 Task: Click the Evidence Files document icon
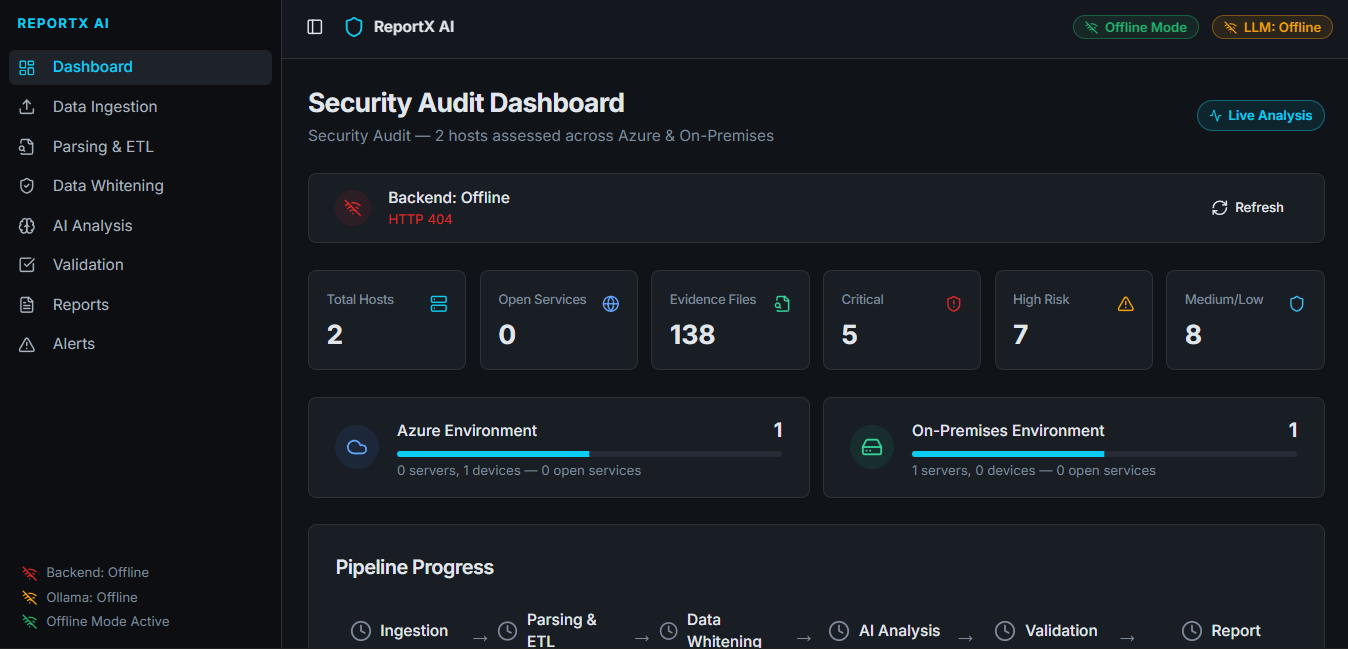782,303
